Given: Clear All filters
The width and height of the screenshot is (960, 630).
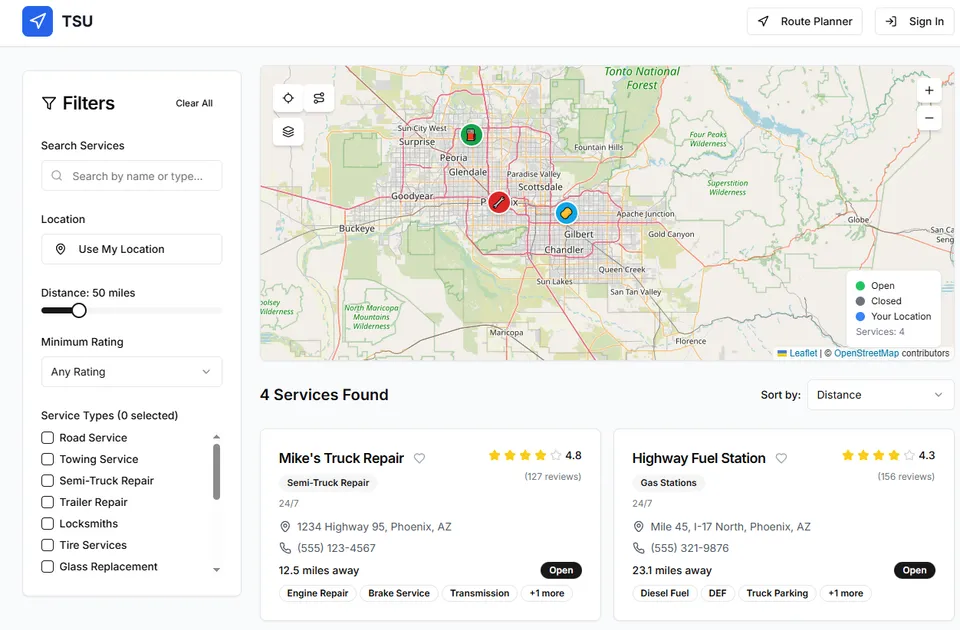Looking at the screenshot, I should click(x=194, y=103).
